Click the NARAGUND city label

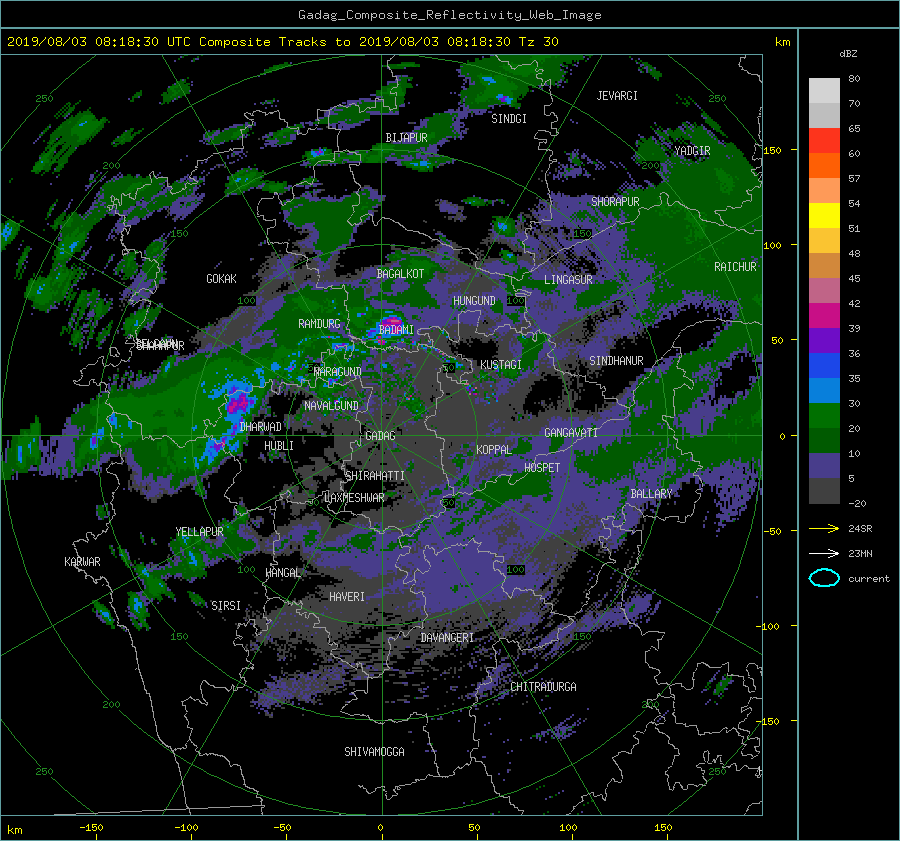[x=338, y=372]
